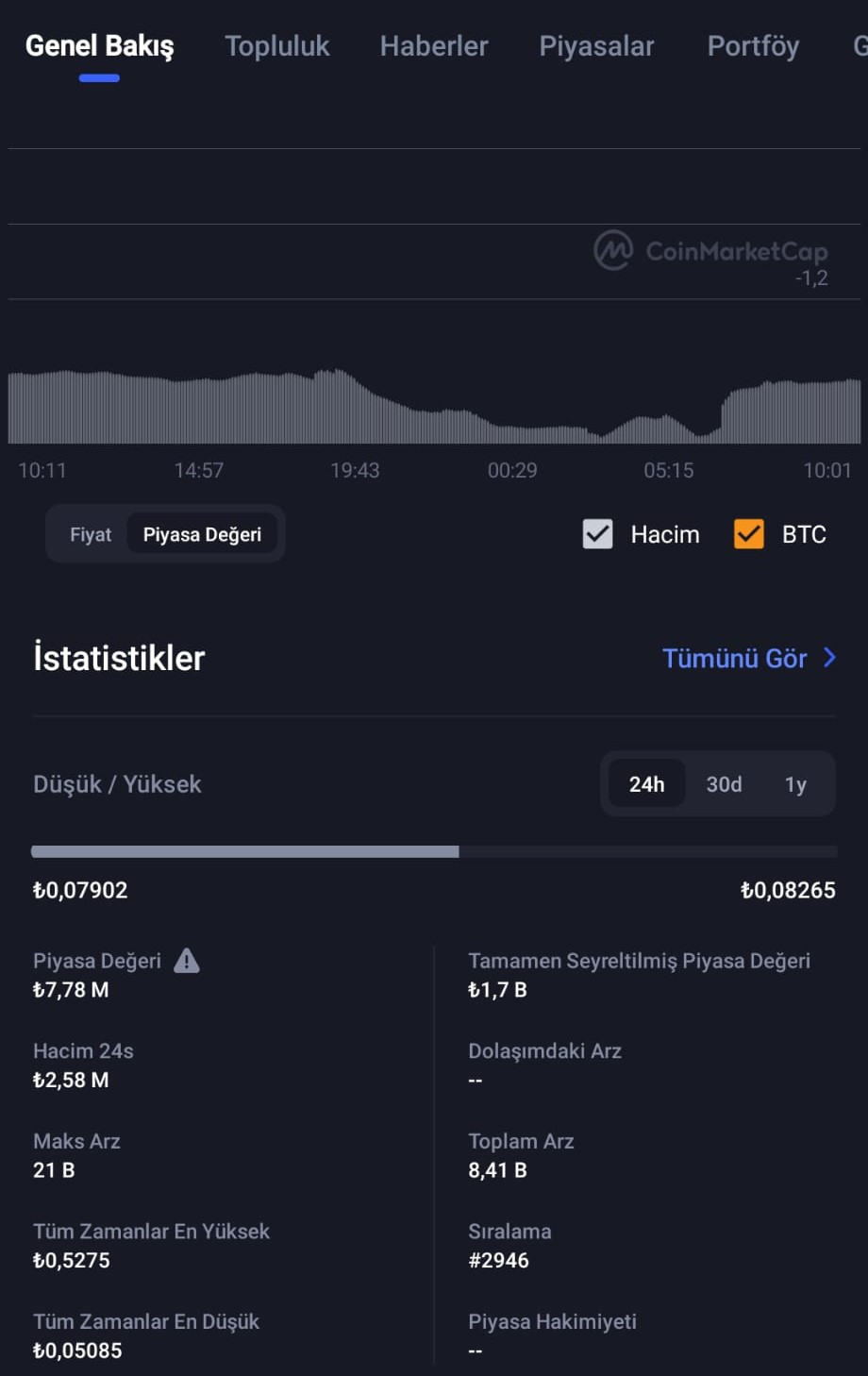868x1376 pixels.
Task: Open the Genel Bakış tab
Action: pos(99,46)
